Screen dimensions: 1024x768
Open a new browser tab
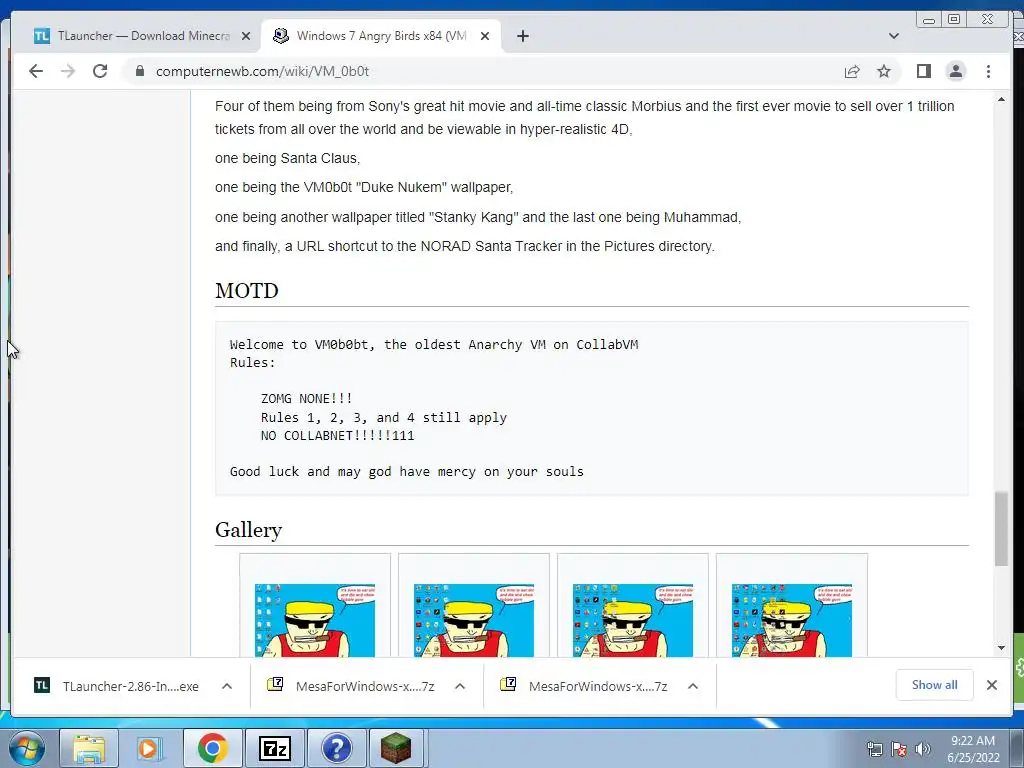tap(522, 36)
